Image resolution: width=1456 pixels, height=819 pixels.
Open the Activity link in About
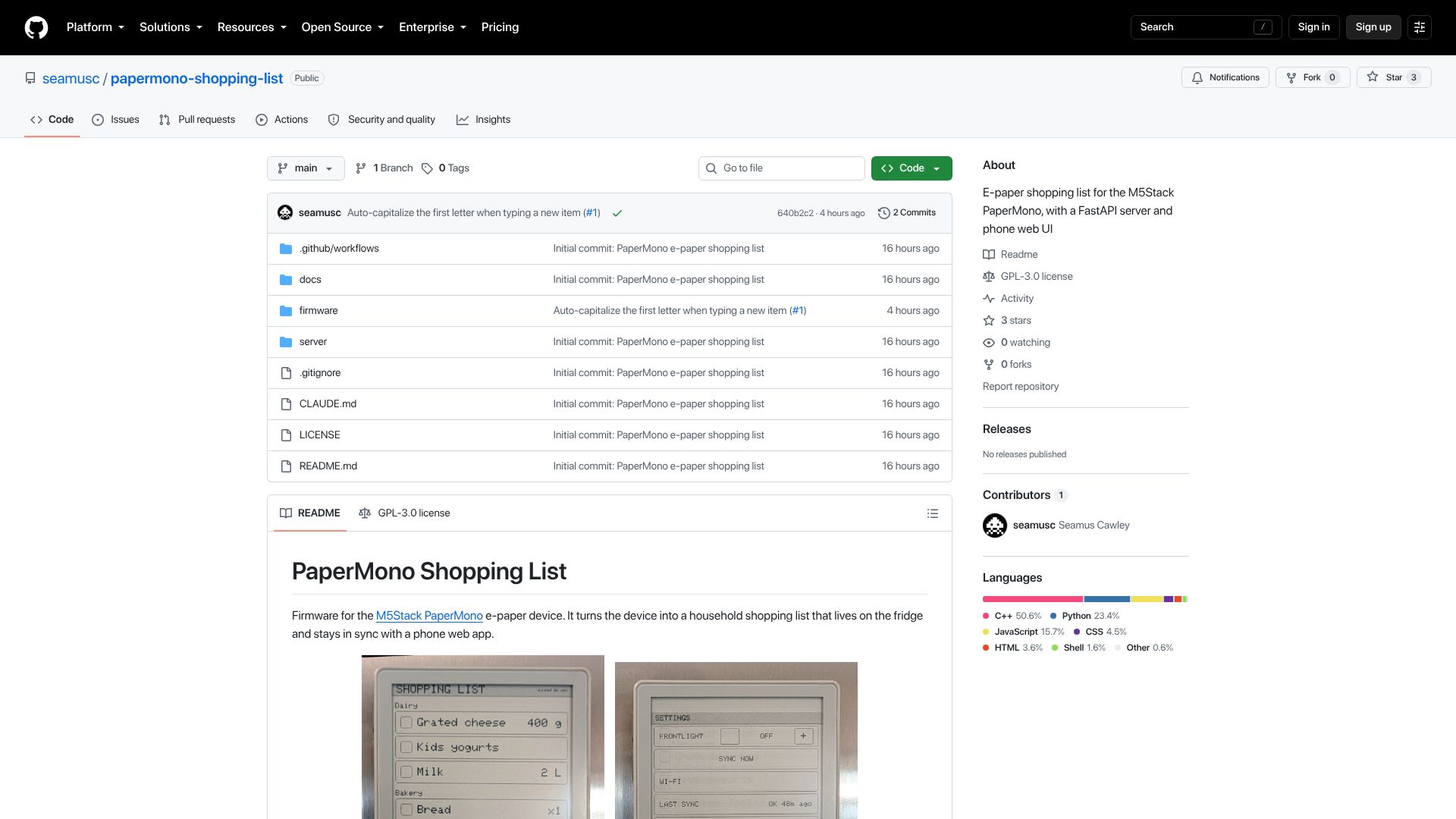(x=1009, y=299)
